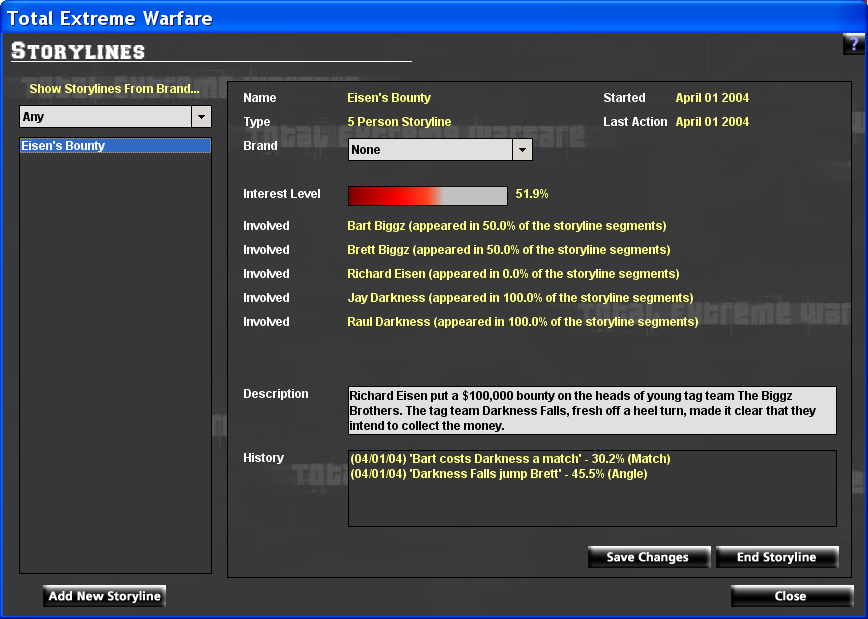Click the Save Changes button

(648, 557)
